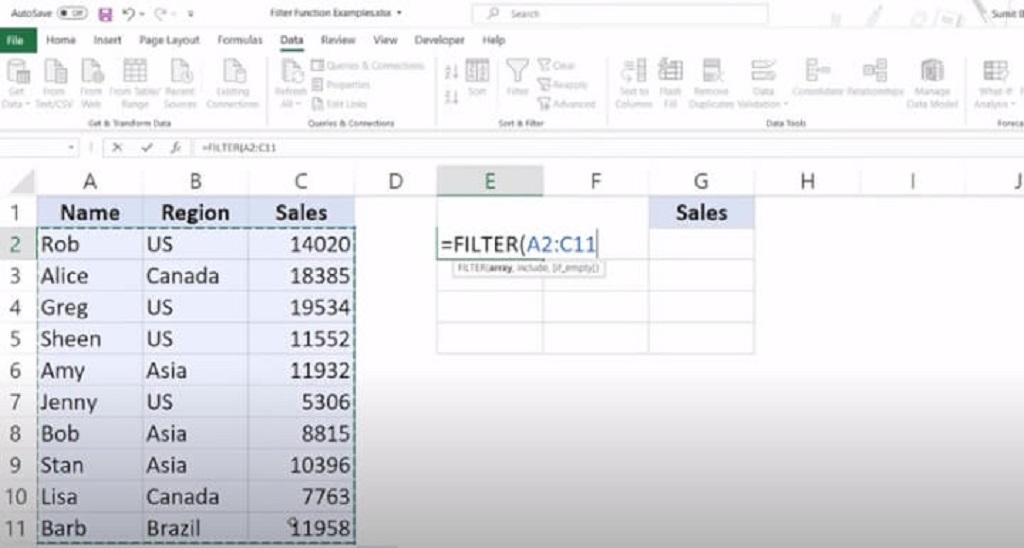Screen dimensions: 1024x548
Task: Click the Save disk icon
Action: pyautogui.click(x=104, y=14)
